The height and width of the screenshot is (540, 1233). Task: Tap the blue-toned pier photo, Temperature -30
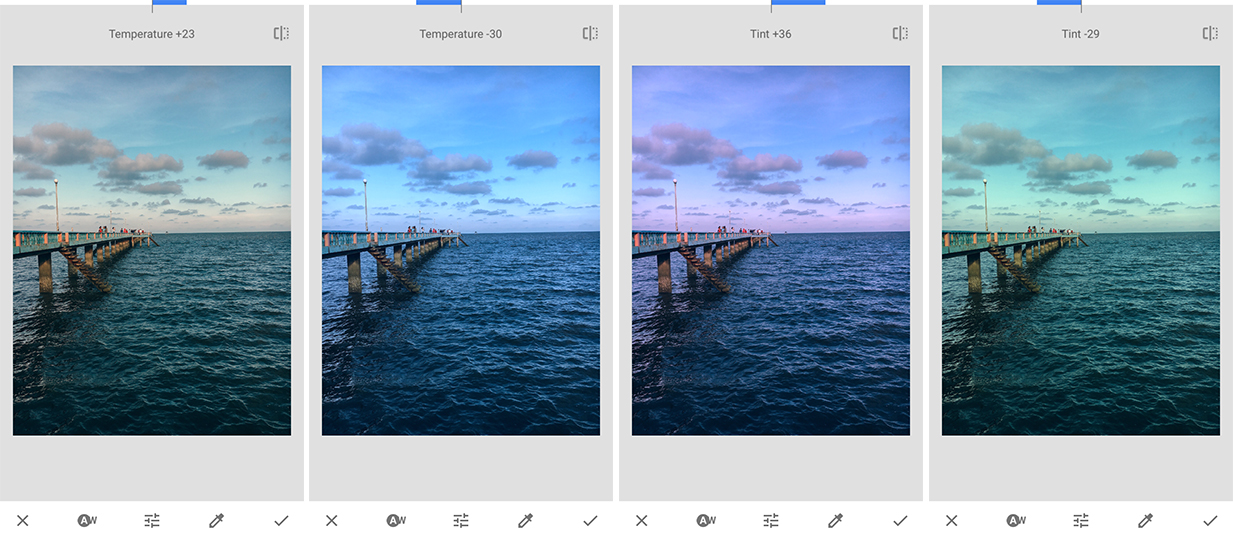click(x=461, y=251)
